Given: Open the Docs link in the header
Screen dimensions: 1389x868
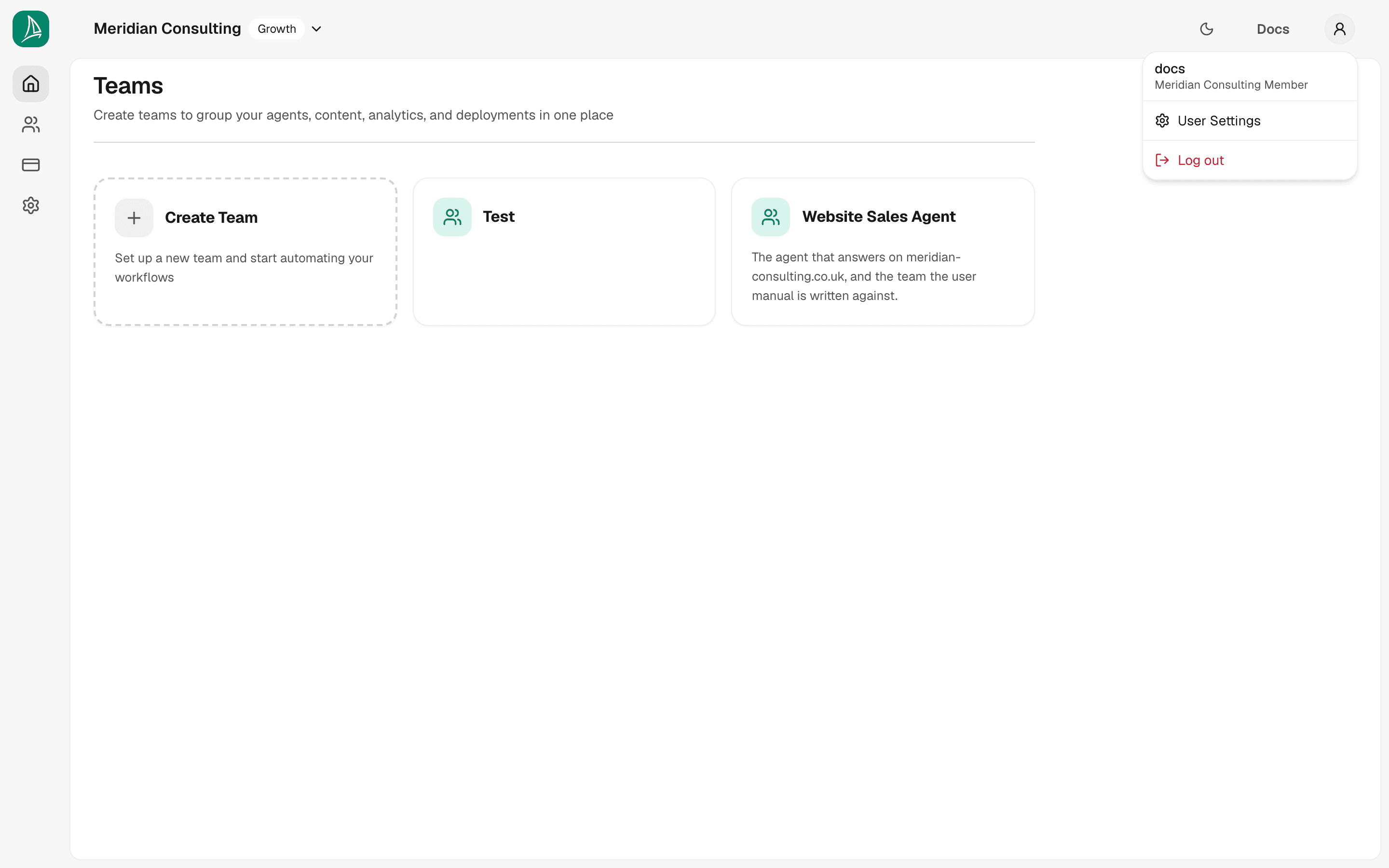Looking at the screenshot, I should click(x=1273, y=29).
